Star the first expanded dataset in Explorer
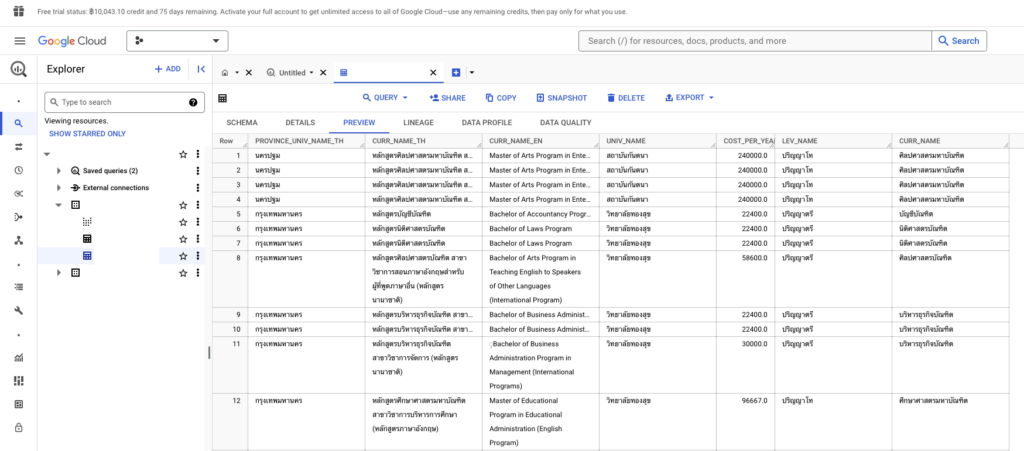Viewport: 1024px width, 451px height. pyautogui.click(x=183, y=205)
